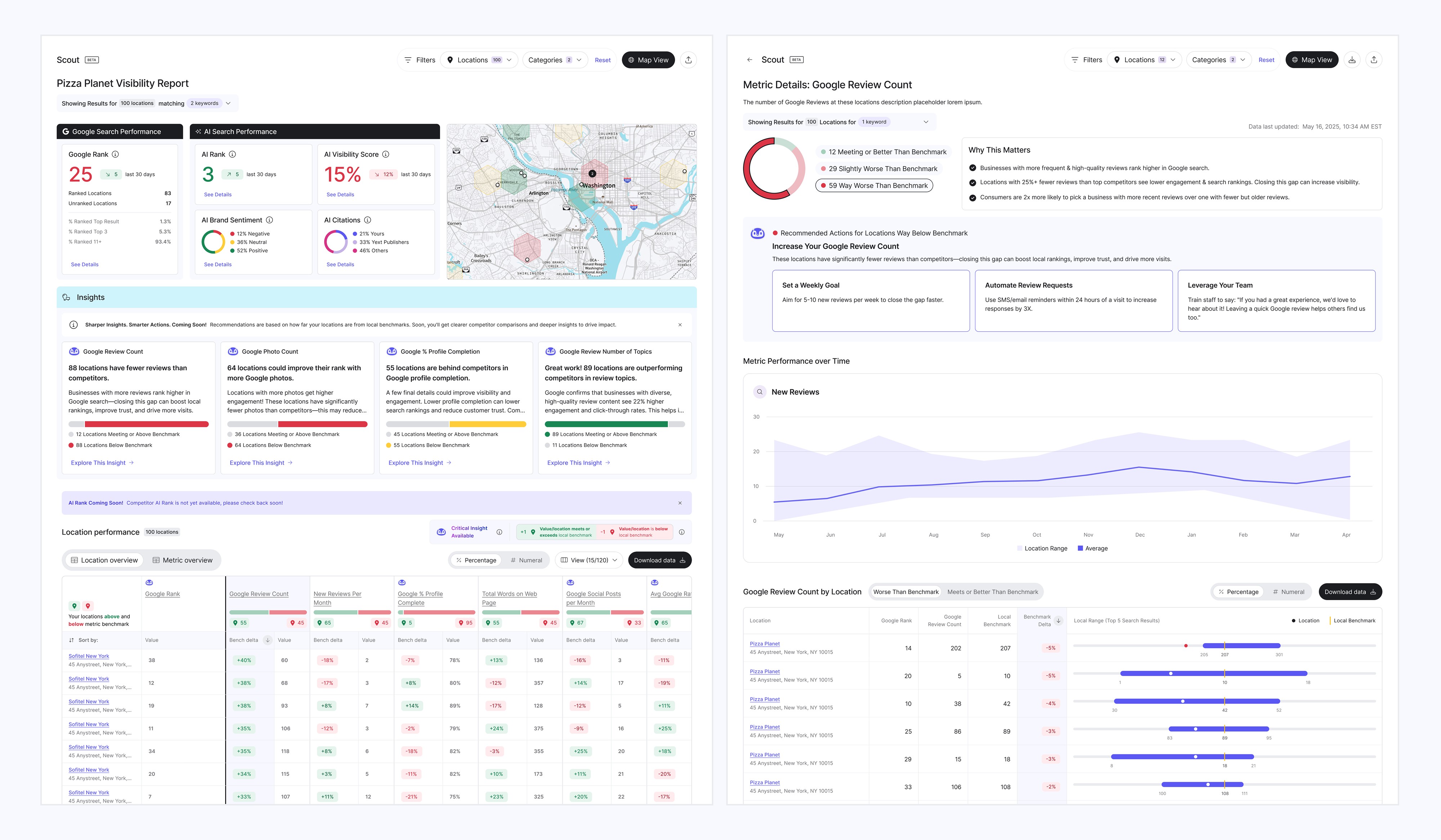Select Meets or Better Than Benchmark tab
1441x840 pixels.
coord(992,592)
